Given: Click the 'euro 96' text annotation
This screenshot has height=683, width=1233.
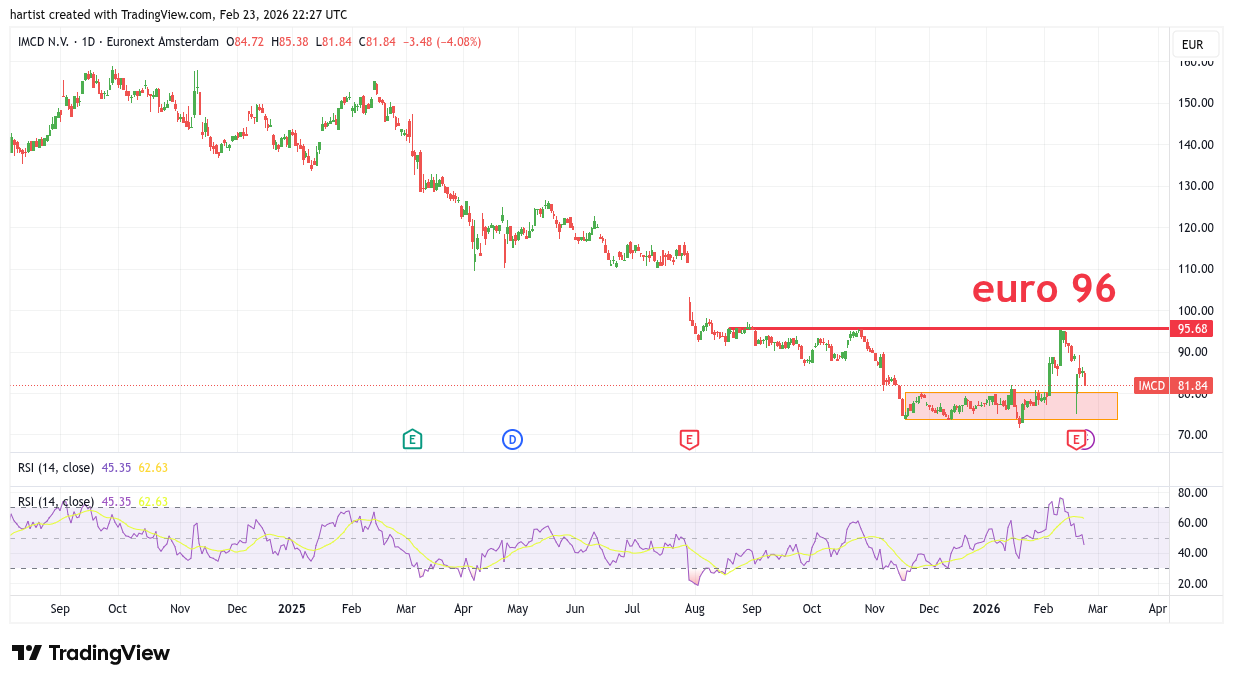Looking at the screenshot, I should [x=1043, y=289].
